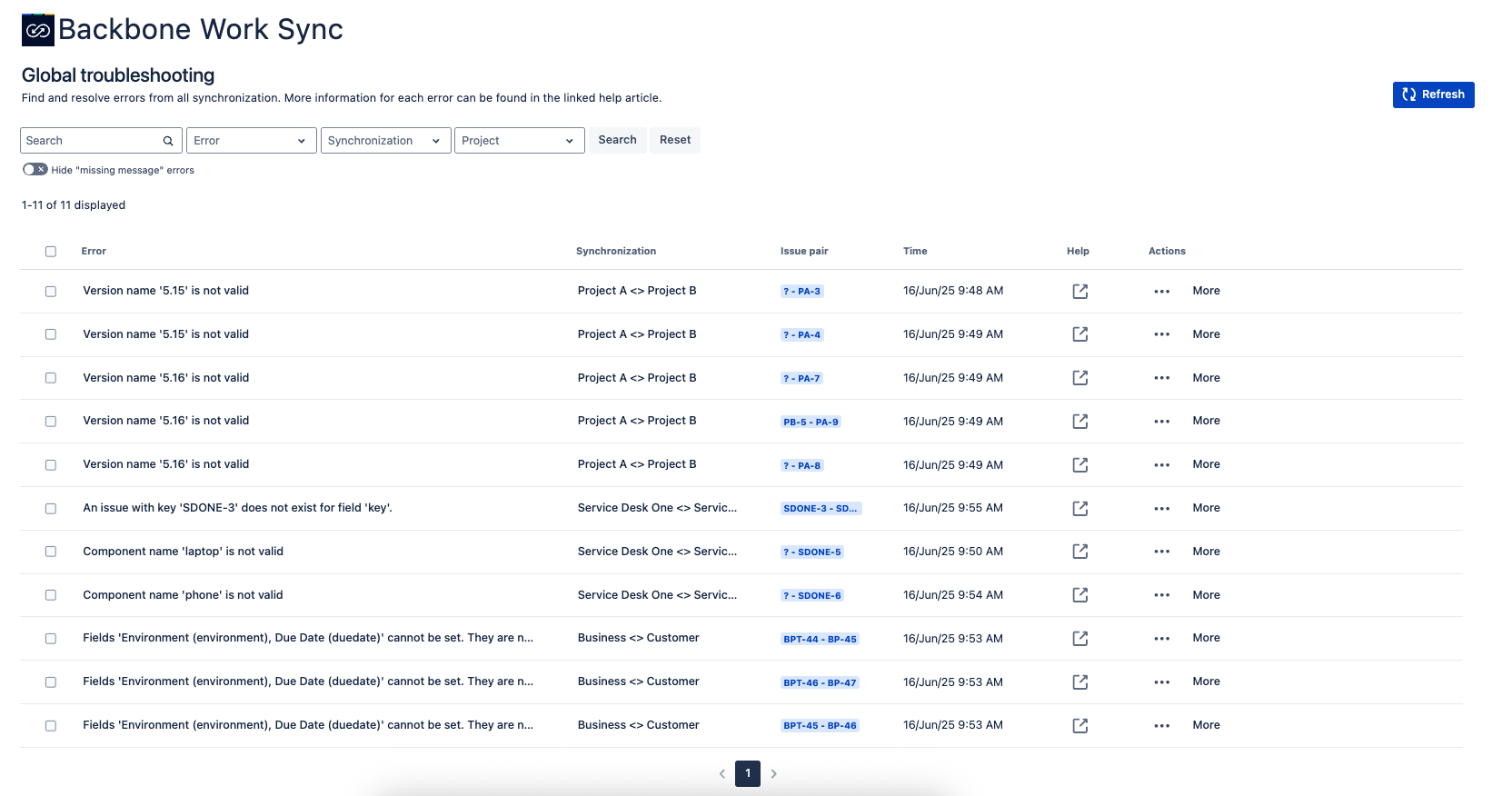Image resolution: width=1512 pixels, height=796 pixels.
Task: Click the BPT-46 - BP-47 issue pair badge
Action: tap(820, 682)
